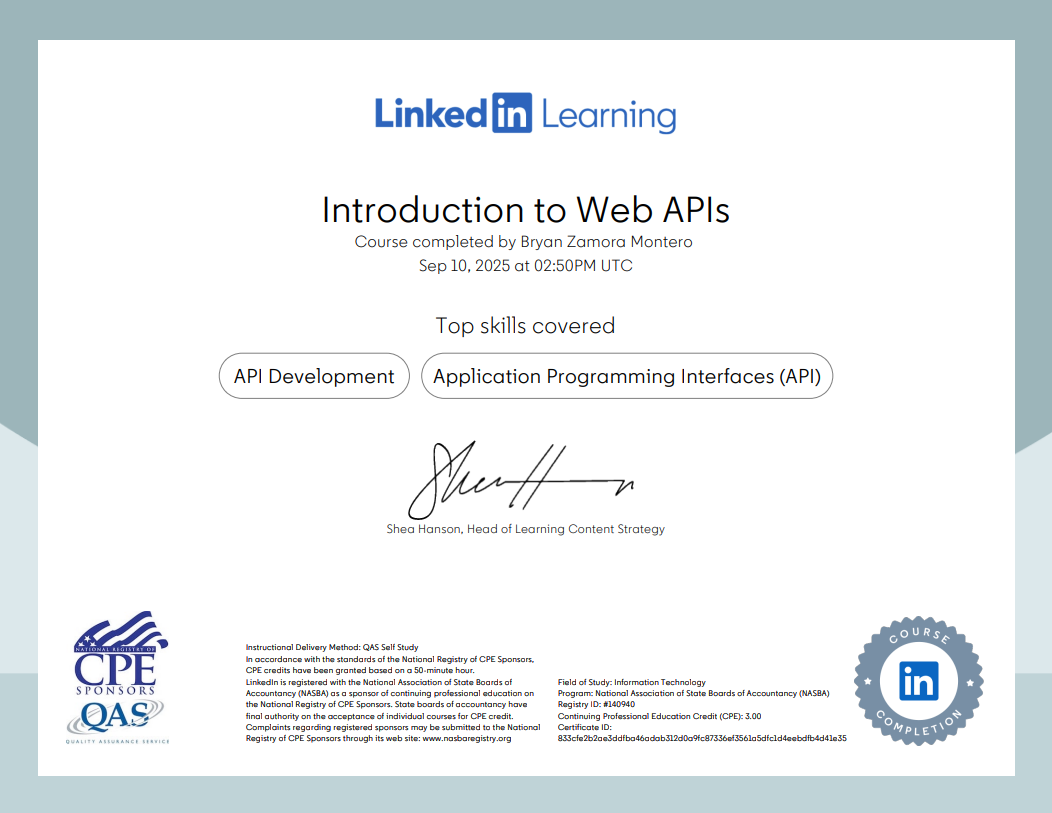This screenshot has height=813, width=1052.
Task: Click the Continuing Professional Education Credit line
Action: pyautogui.click(x=659, y=716)
